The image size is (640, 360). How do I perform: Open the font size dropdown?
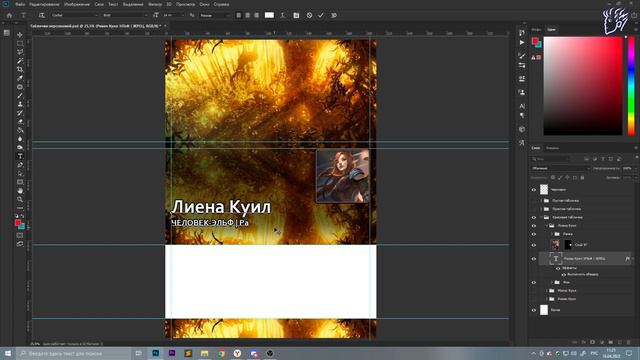pyautogui.click(x=175, y=15)
